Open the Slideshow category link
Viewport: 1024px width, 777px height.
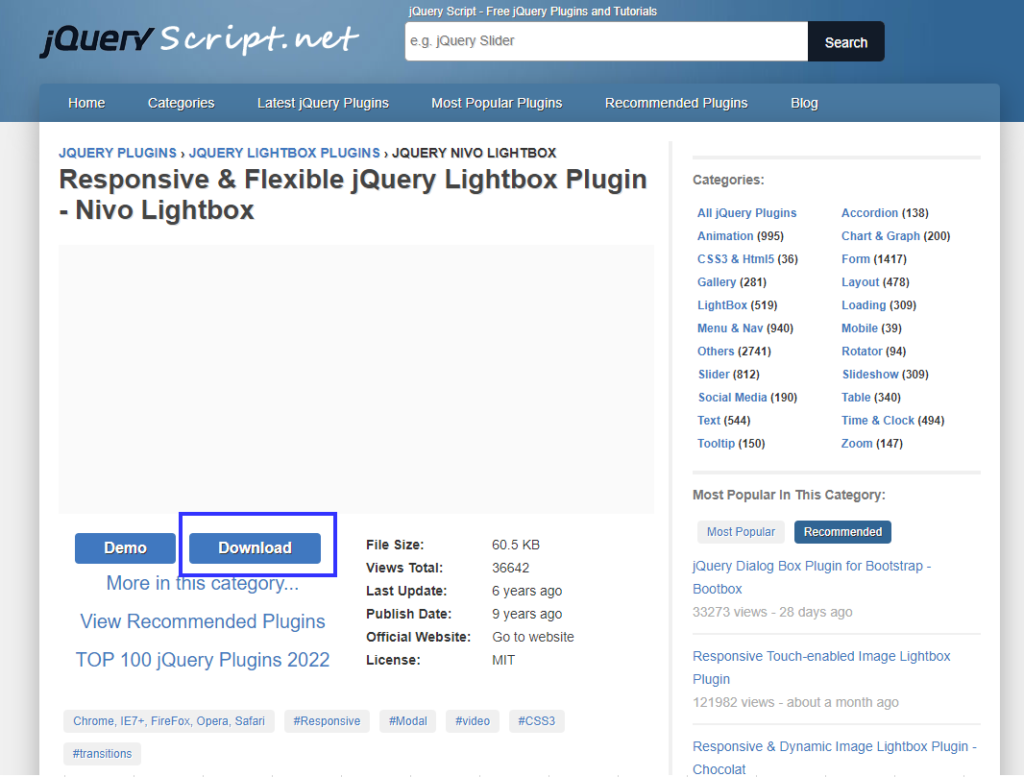(869, 374)
